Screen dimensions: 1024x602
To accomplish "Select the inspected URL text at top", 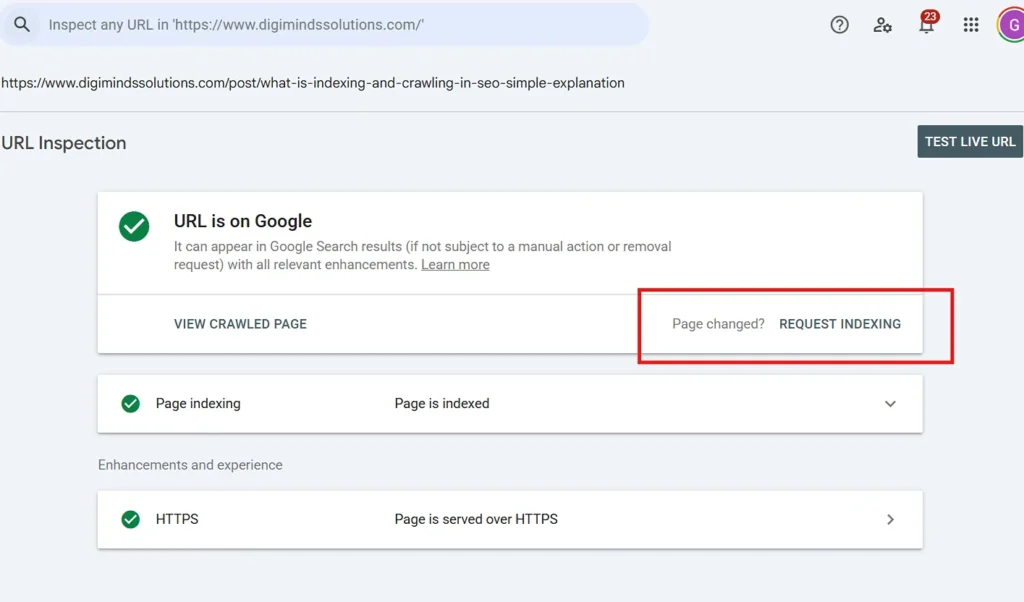I will [313, 83].
